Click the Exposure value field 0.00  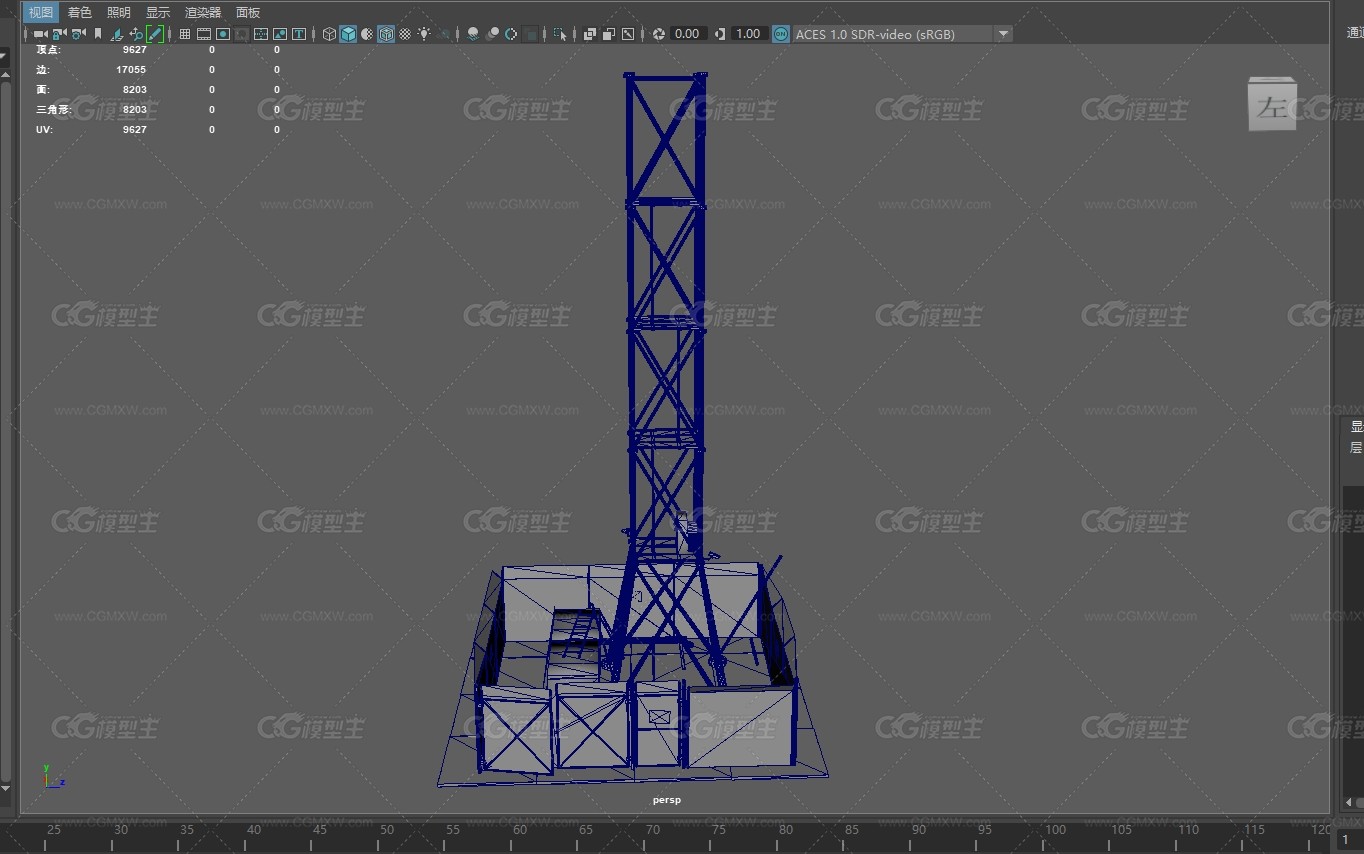[x=689, y=34]
